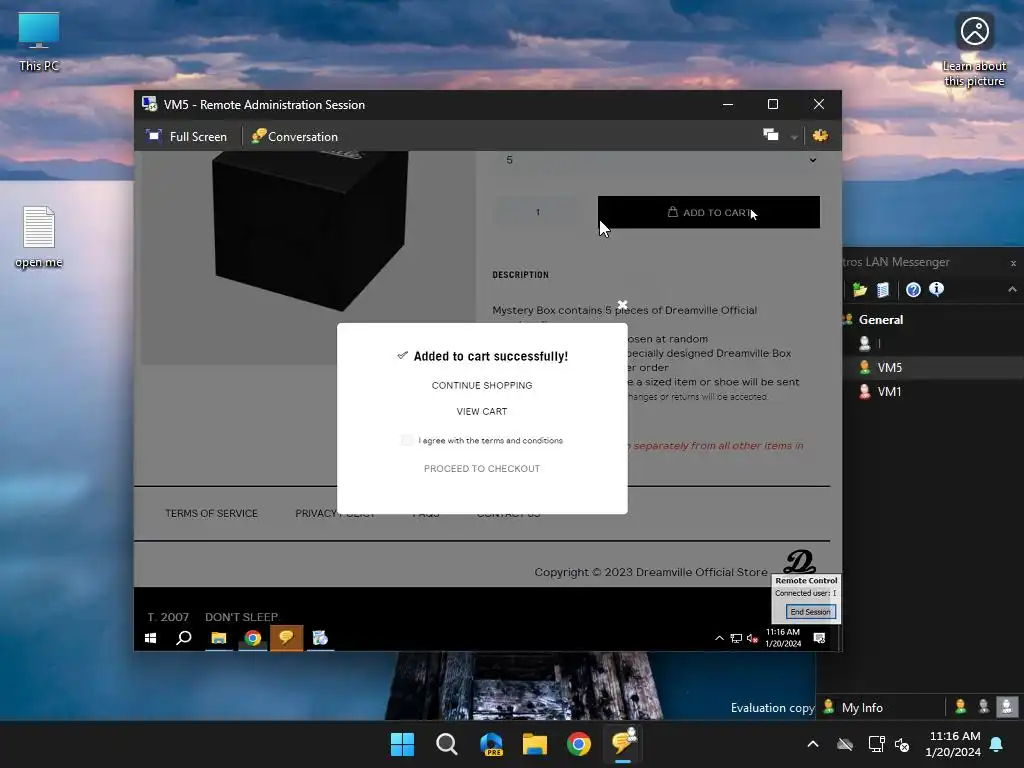
Task: Open host clock 11:16 AM calendar
Action: pyautogui.click(x=953, y=744)
